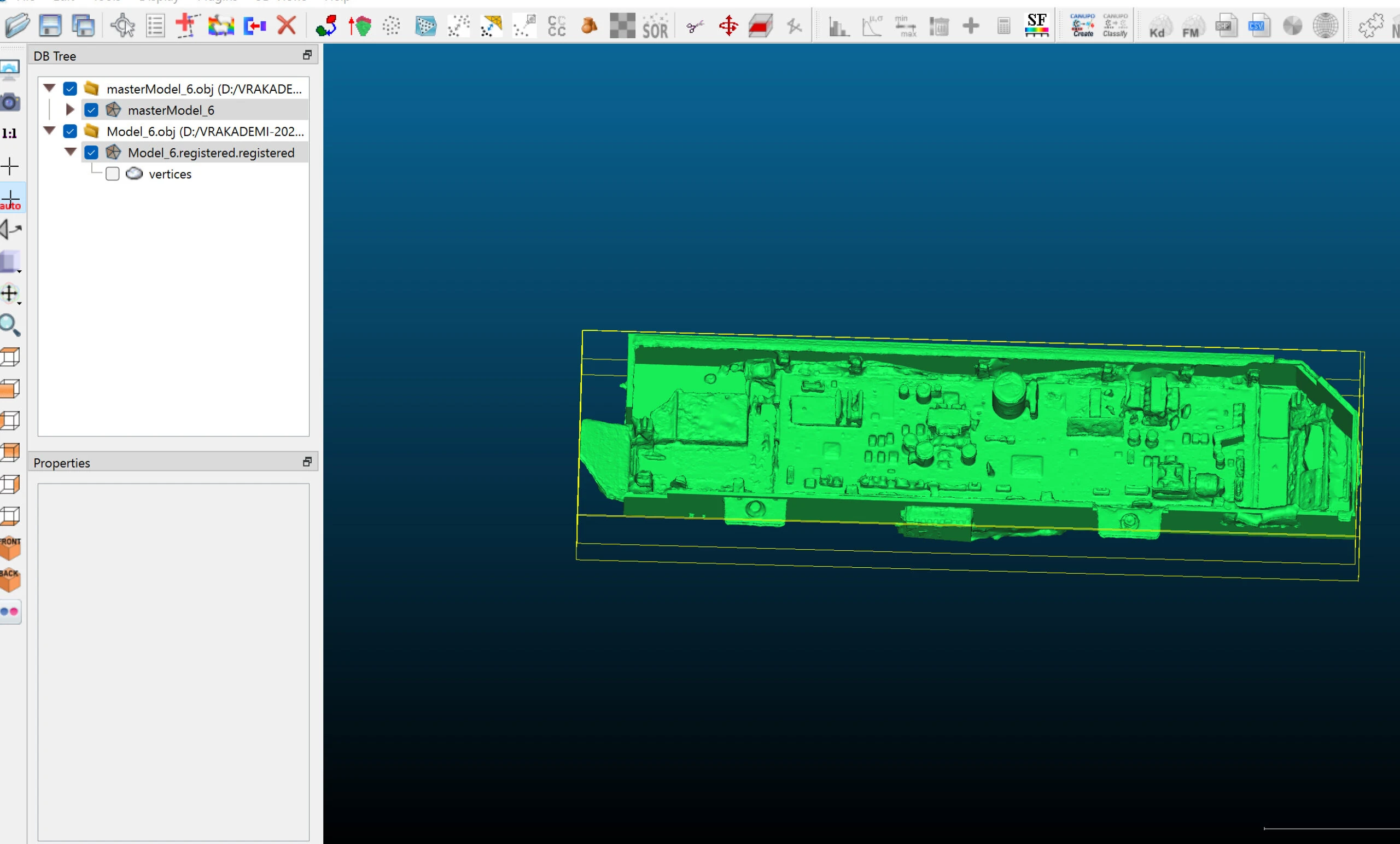Screen dimensions: 1400x844
Task: Select masterModel_6.obj entry in DB Tree
Action: coord(203,89)
